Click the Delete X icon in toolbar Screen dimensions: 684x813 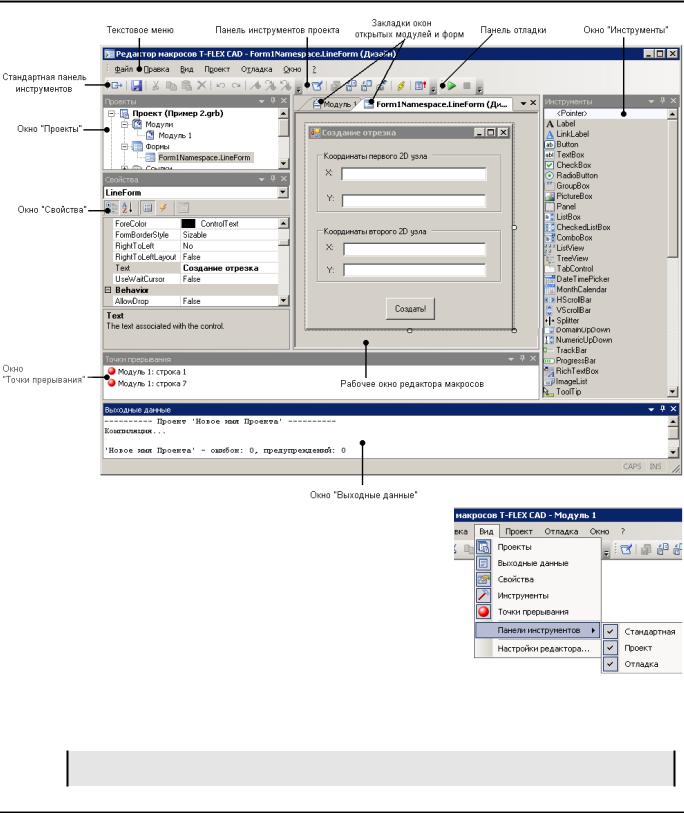tap(202, 86)
